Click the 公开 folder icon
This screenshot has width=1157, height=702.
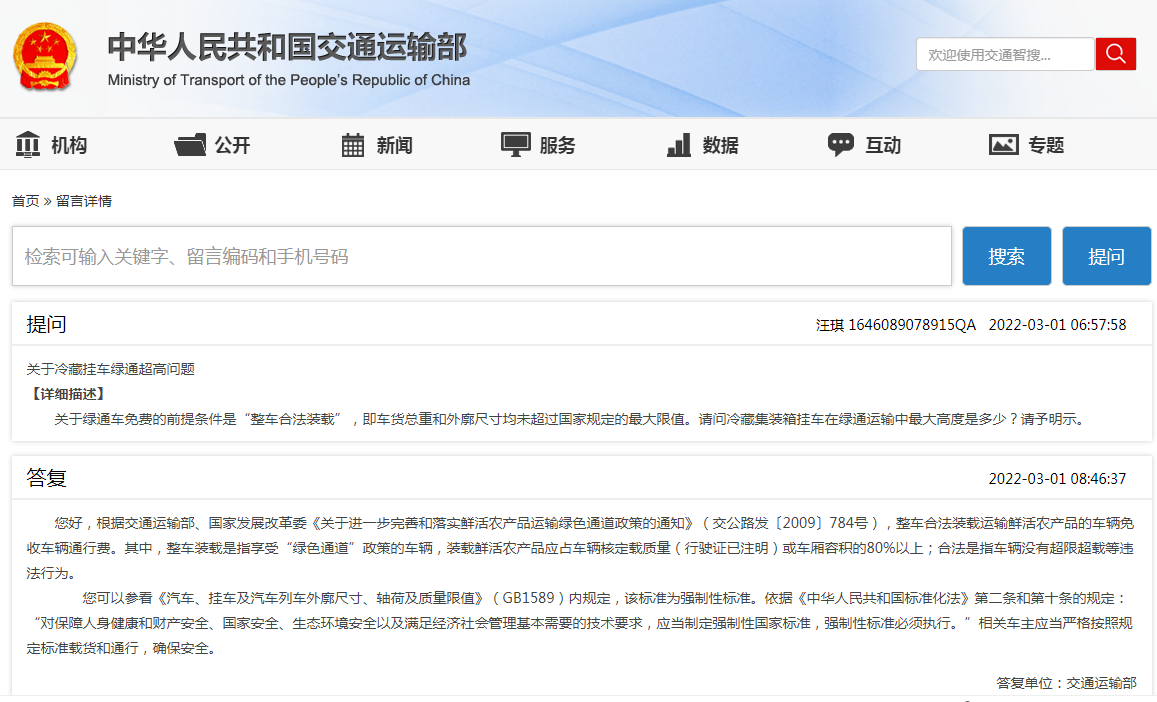pyautogui.click(x=190, y=145)
